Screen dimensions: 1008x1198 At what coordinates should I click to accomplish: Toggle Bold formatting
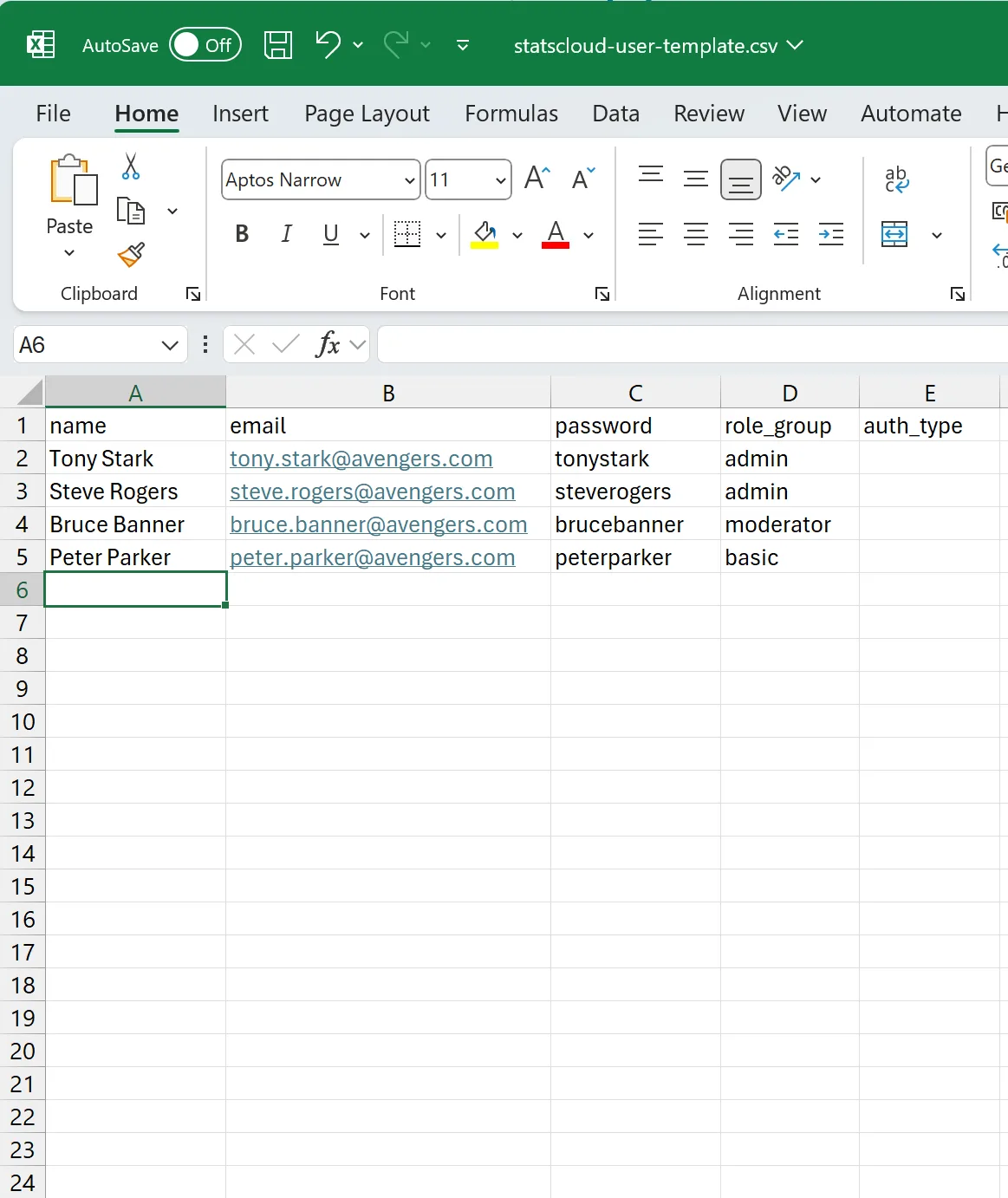(242, 234)
